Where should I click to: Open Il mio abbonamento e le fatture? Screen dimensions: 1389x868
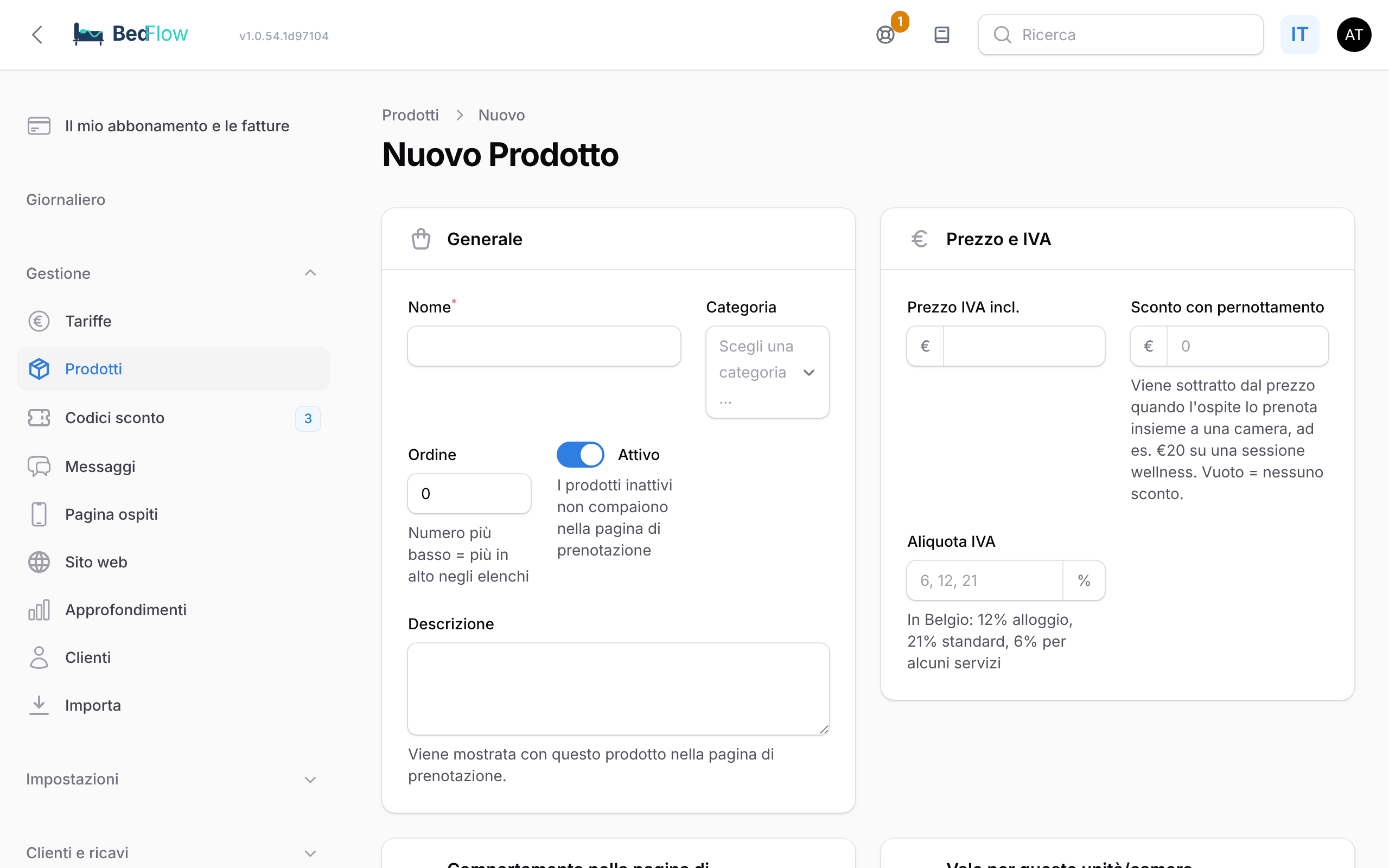pyautogui.click(x=173, y=126)
